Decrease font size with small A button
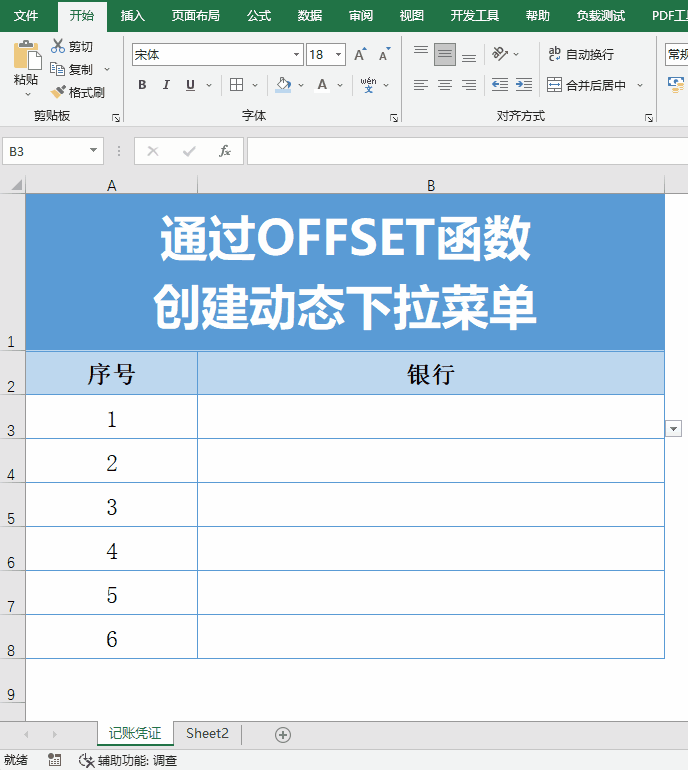This screenshot has width=688, height=770. click(385, 55)
